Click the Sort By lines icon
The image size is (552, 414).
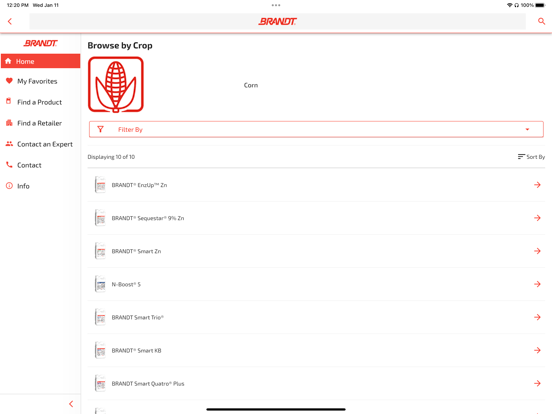(521, 156)
